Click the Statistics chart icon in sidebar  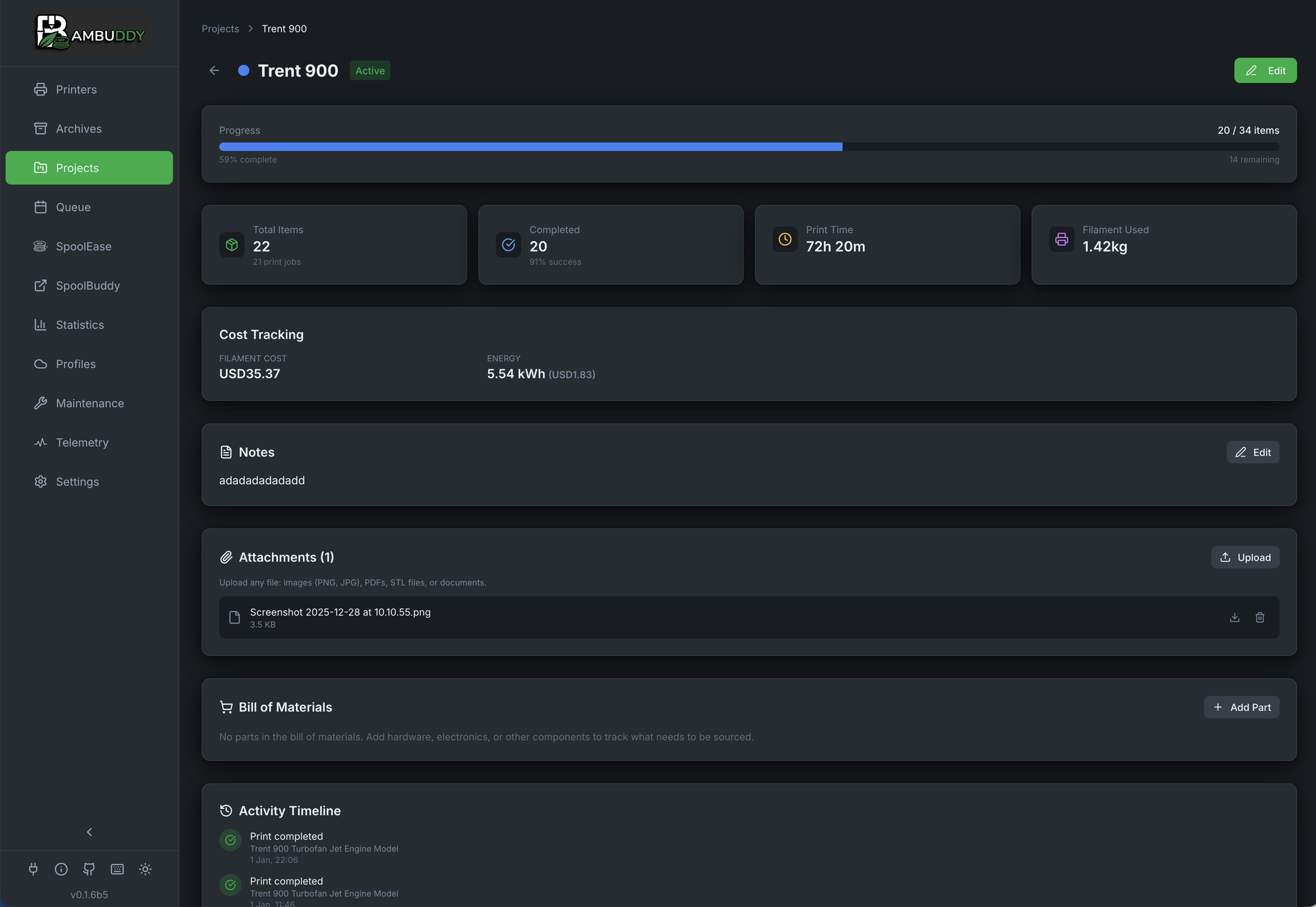coord(41,324)
